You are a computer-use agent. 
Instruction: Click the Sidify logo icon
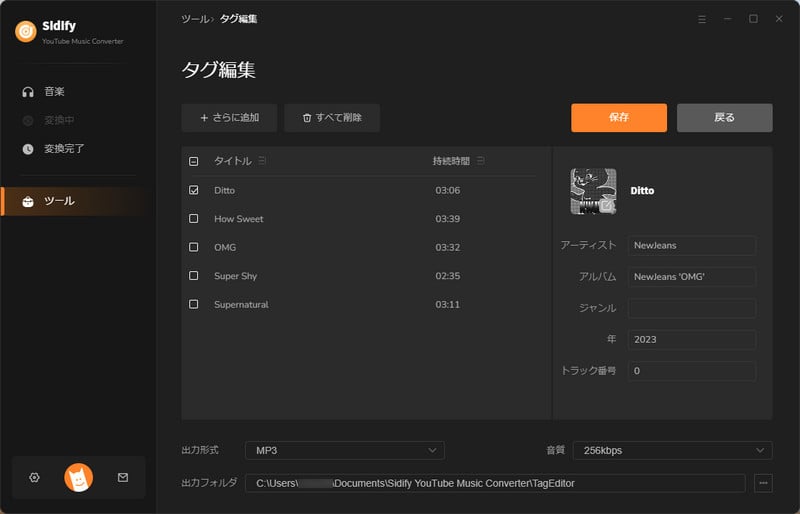point(26,31)
